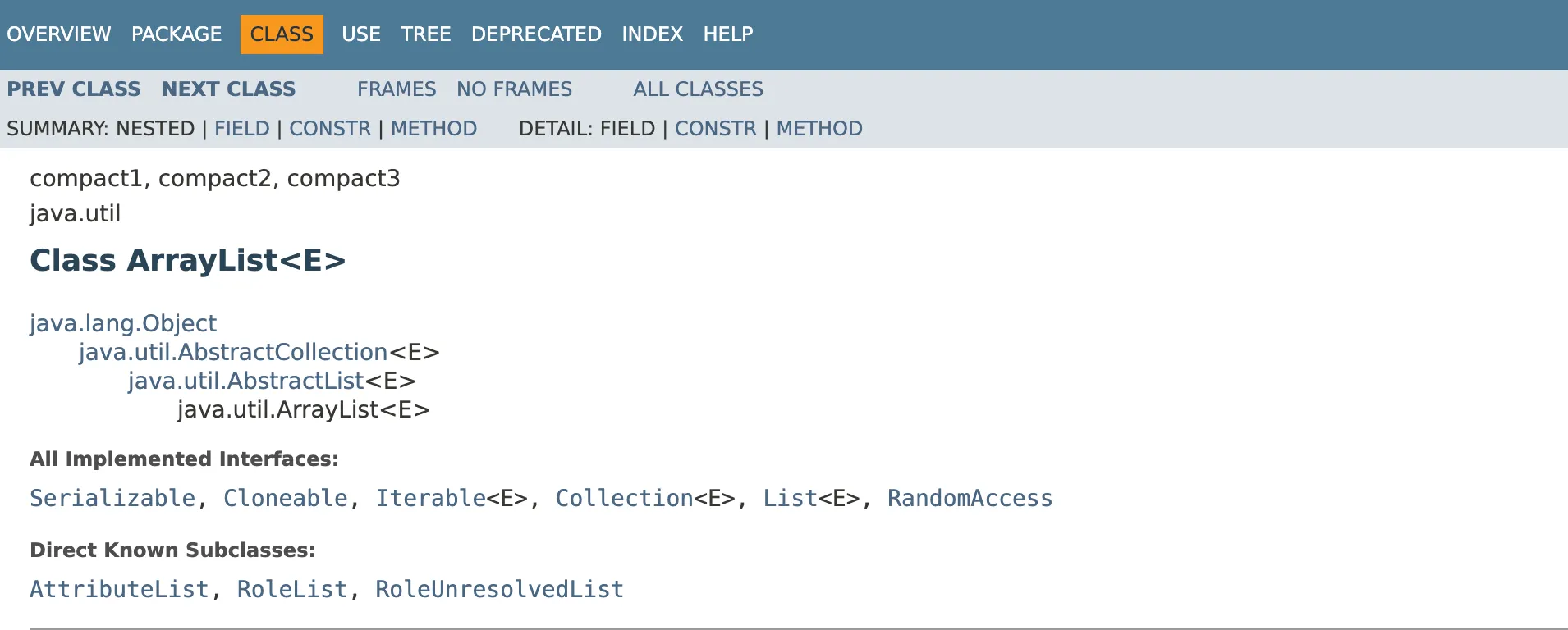Open the RoleUnresolvedList subclass link
Screen dimensions: 1568x630
[499, 589]
